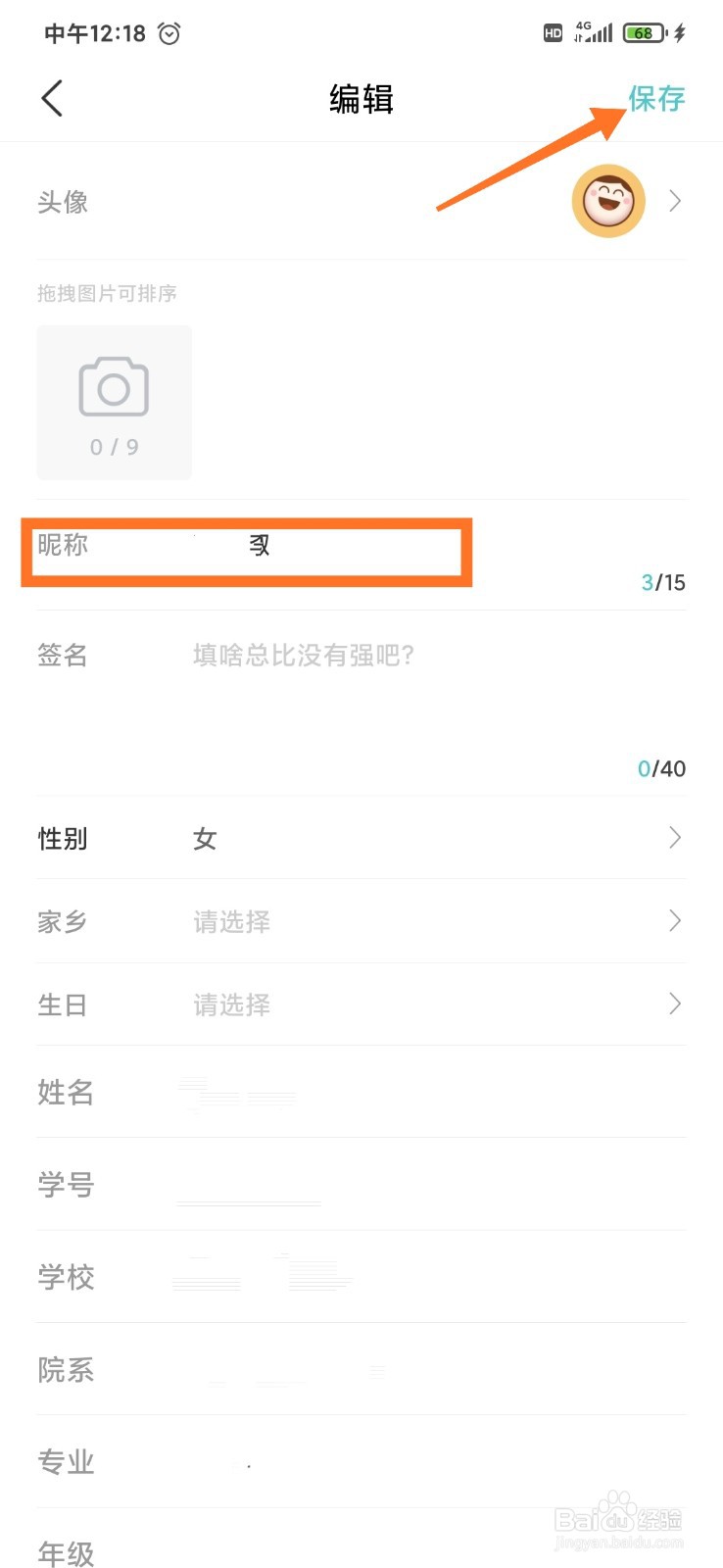Open the 家乡 hometown picker
This screenshot has width=723, height=1568.
[361, 921]
